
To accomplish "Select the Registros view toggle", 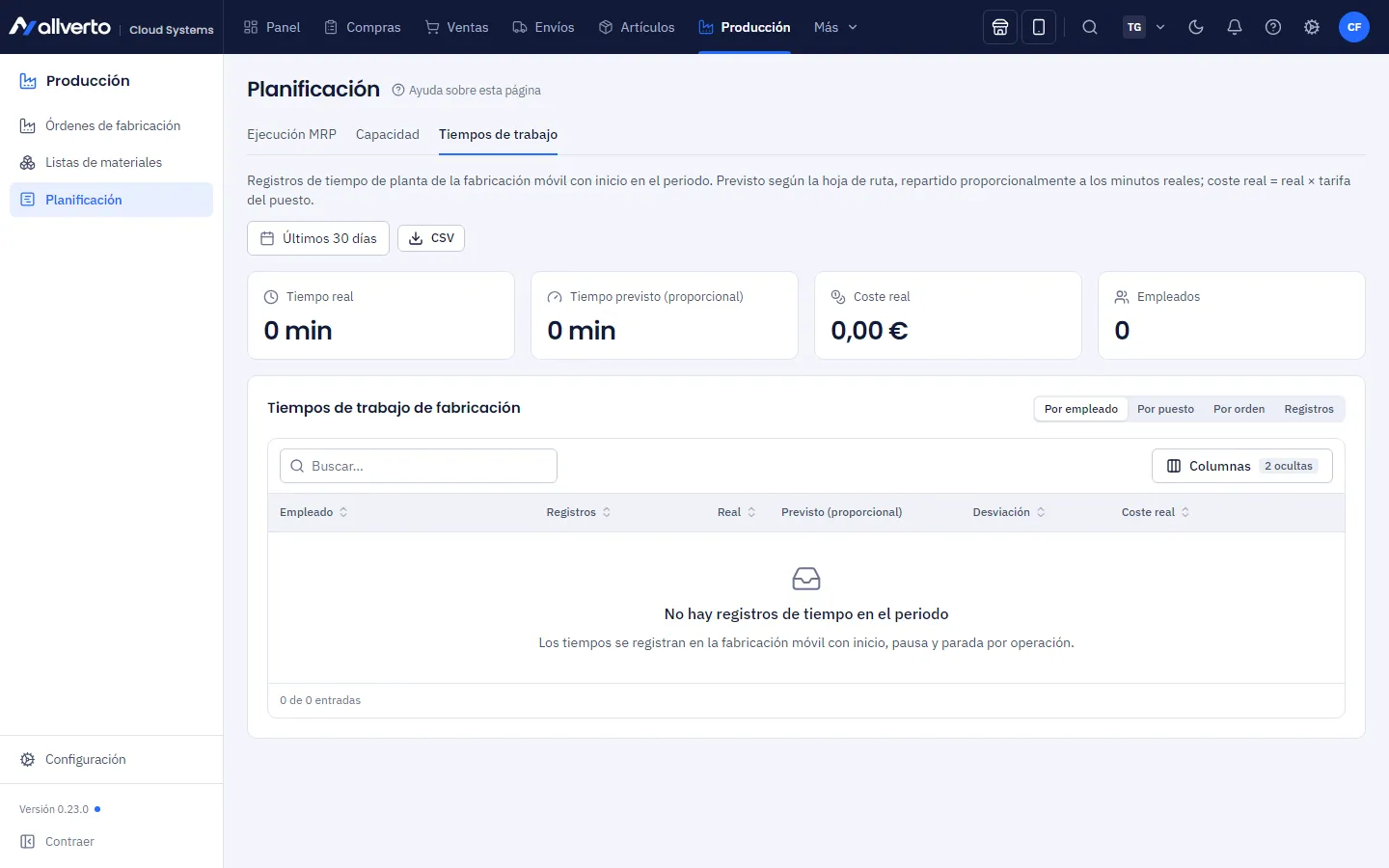I will point(1309,409).
